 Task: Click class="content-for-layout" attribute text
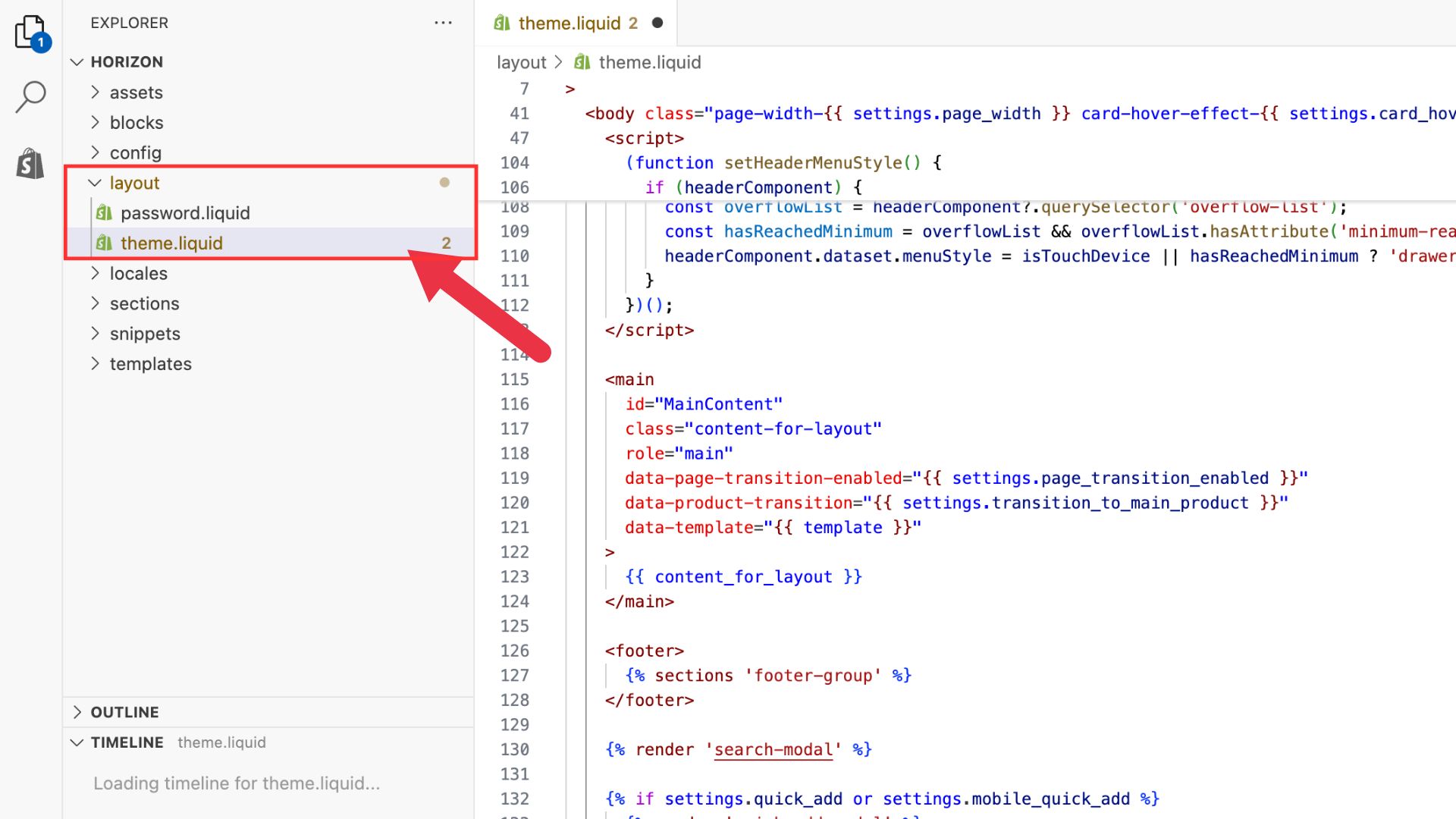tap(753, 428)
